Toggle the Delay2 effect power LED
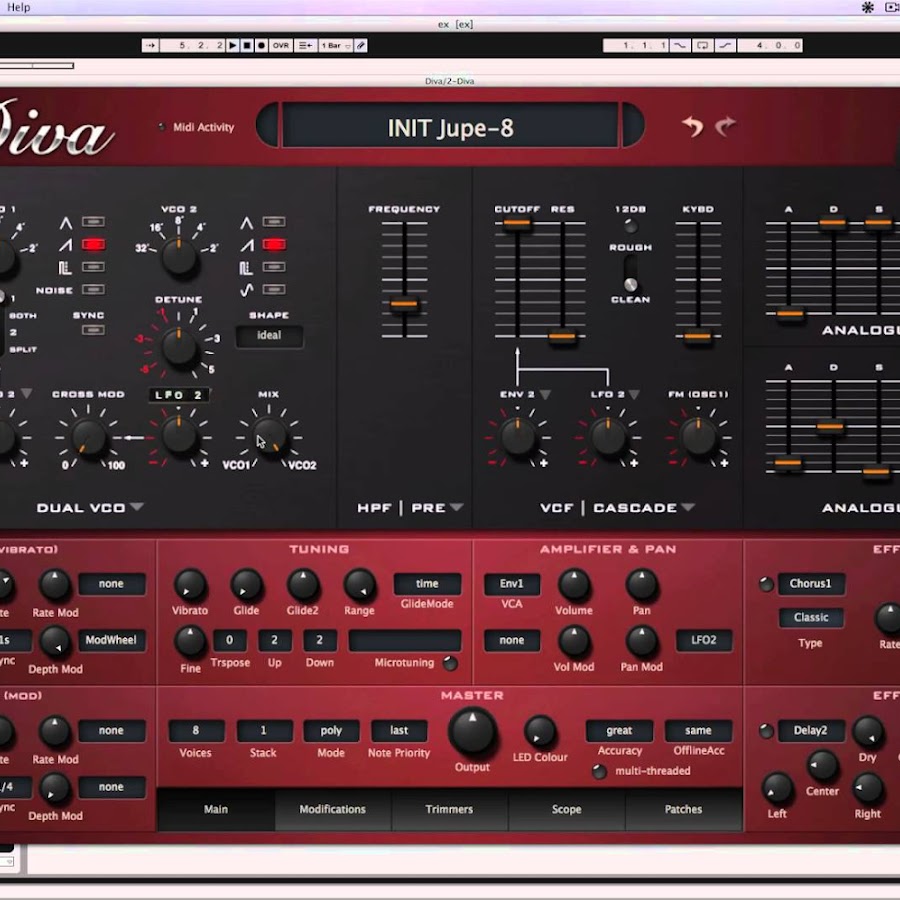Screen dimensions: 900x900 coord(766,731)
